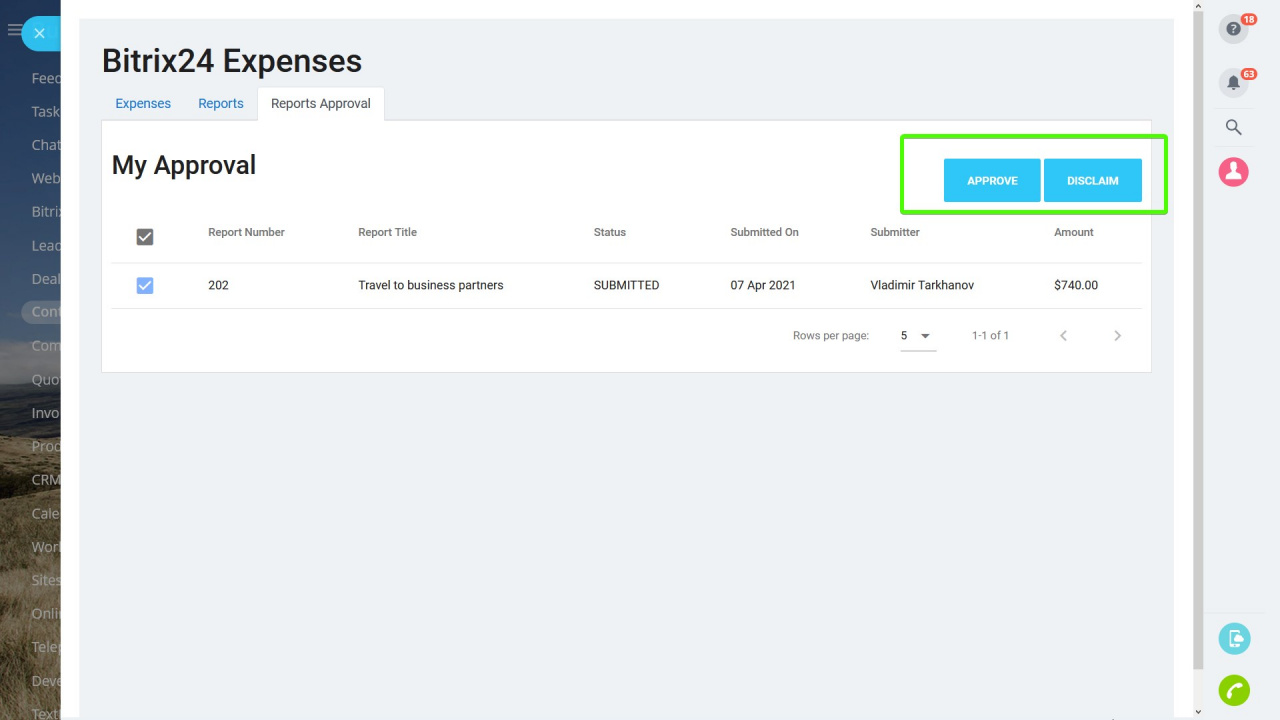Click the scrollbar down arrow
Screen dimensions: 1280x720
(x=1198, y=712)
